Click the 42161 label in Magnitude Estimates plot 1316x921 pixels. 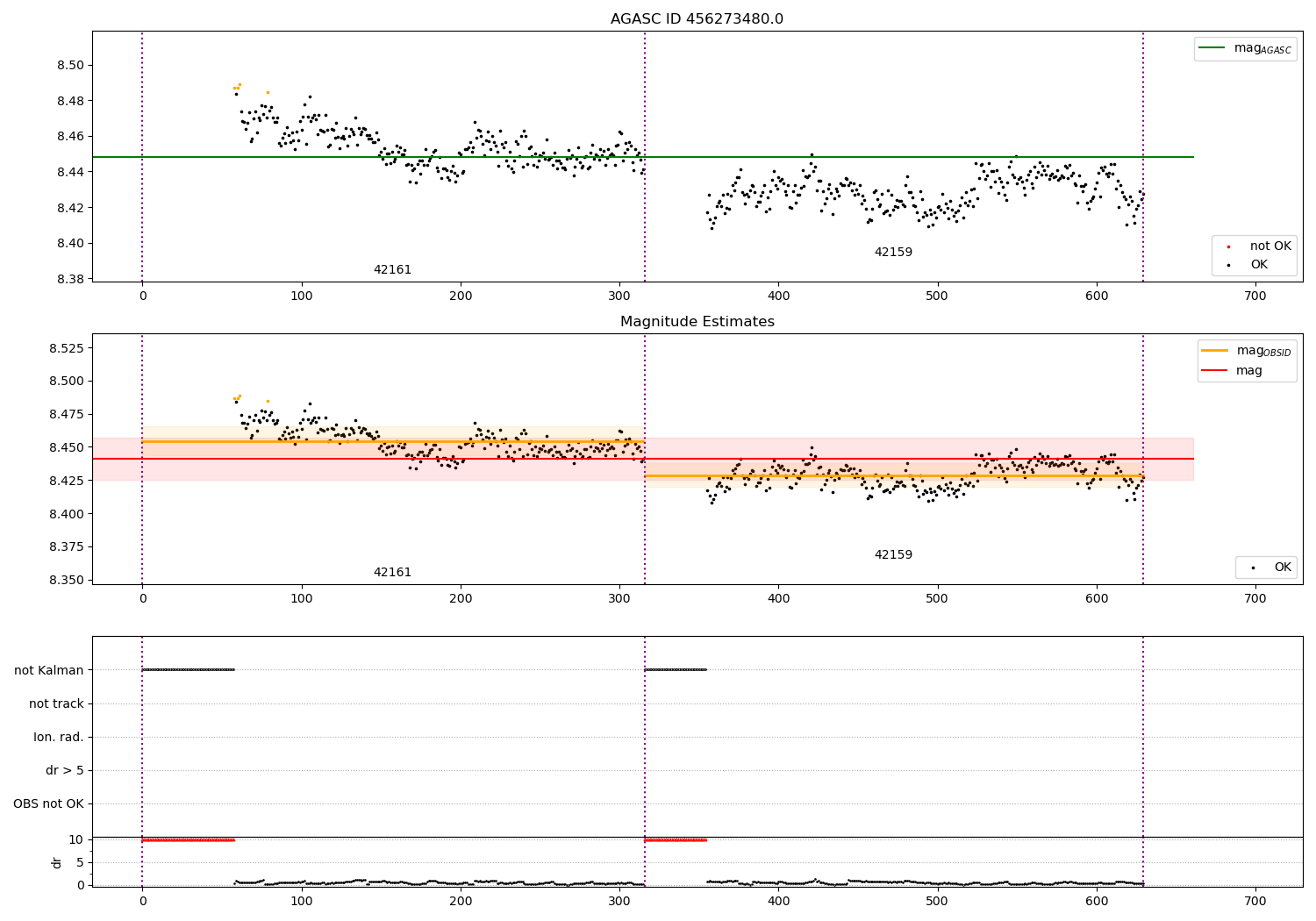[392, 573]
